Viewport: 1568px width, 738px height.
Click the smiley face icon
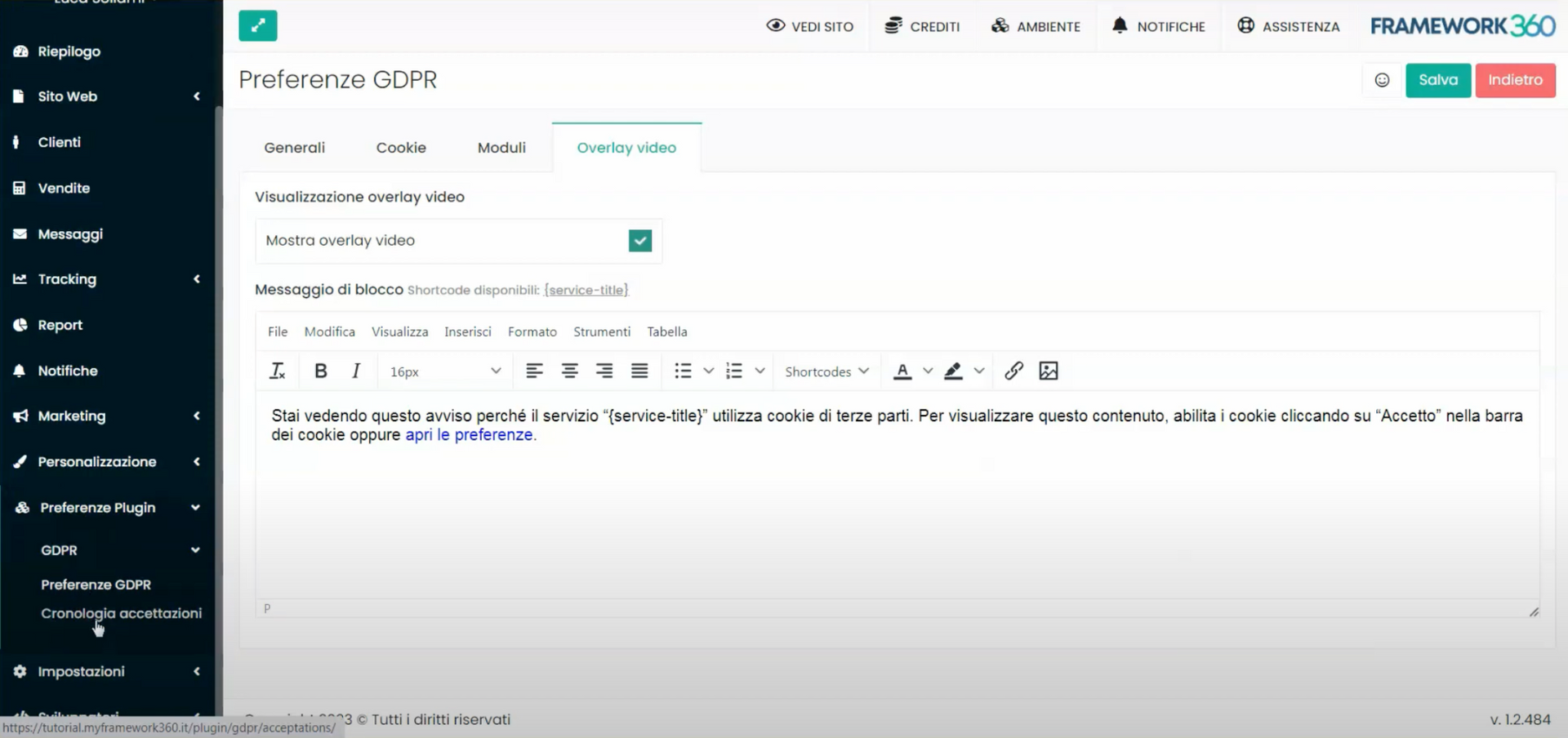tap(1382, 80)
